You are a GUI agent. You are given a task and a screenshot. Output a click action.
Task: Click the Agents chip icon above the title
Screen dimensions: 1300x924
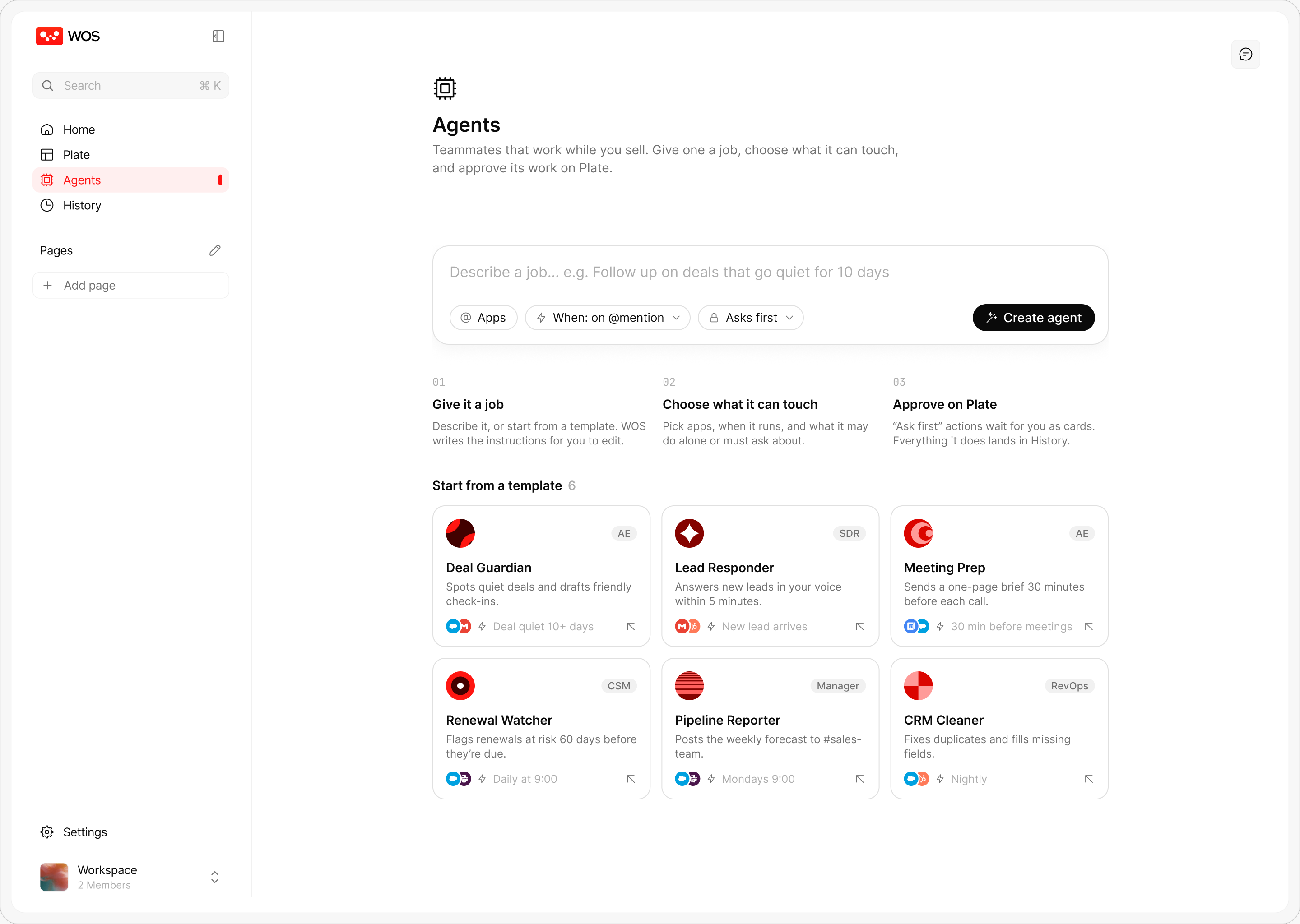click(x=445, y=88)
